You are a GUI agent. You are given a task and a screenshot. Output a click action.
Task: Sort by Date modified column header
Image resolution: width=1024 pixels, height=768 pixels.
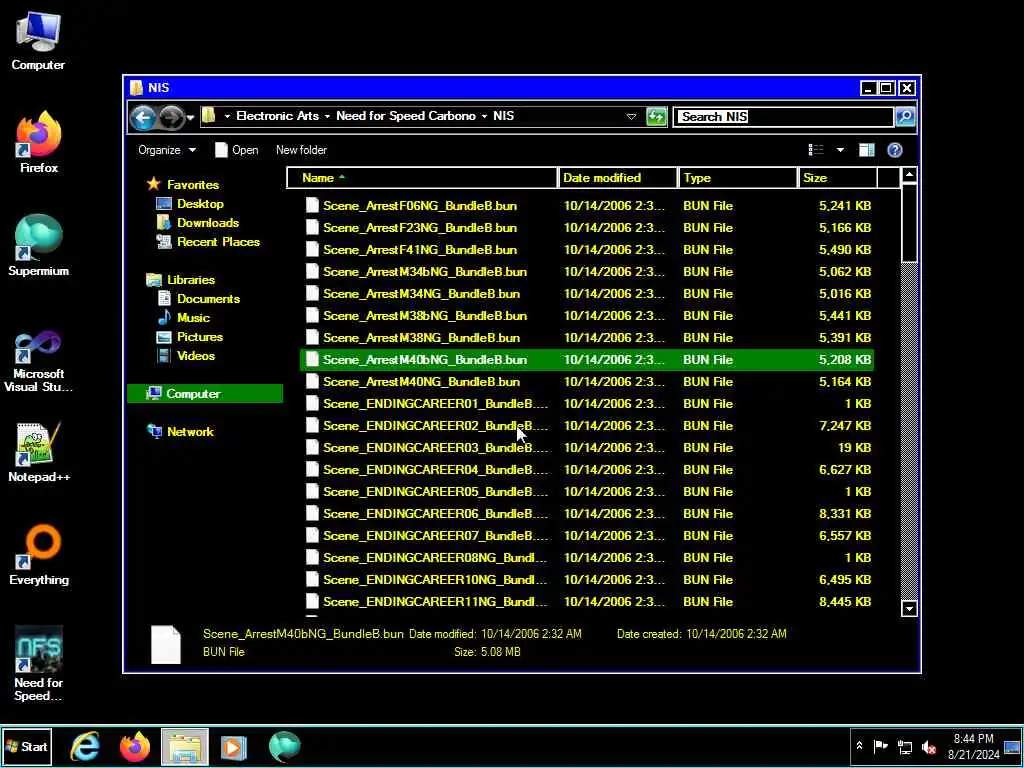point(618,178)
